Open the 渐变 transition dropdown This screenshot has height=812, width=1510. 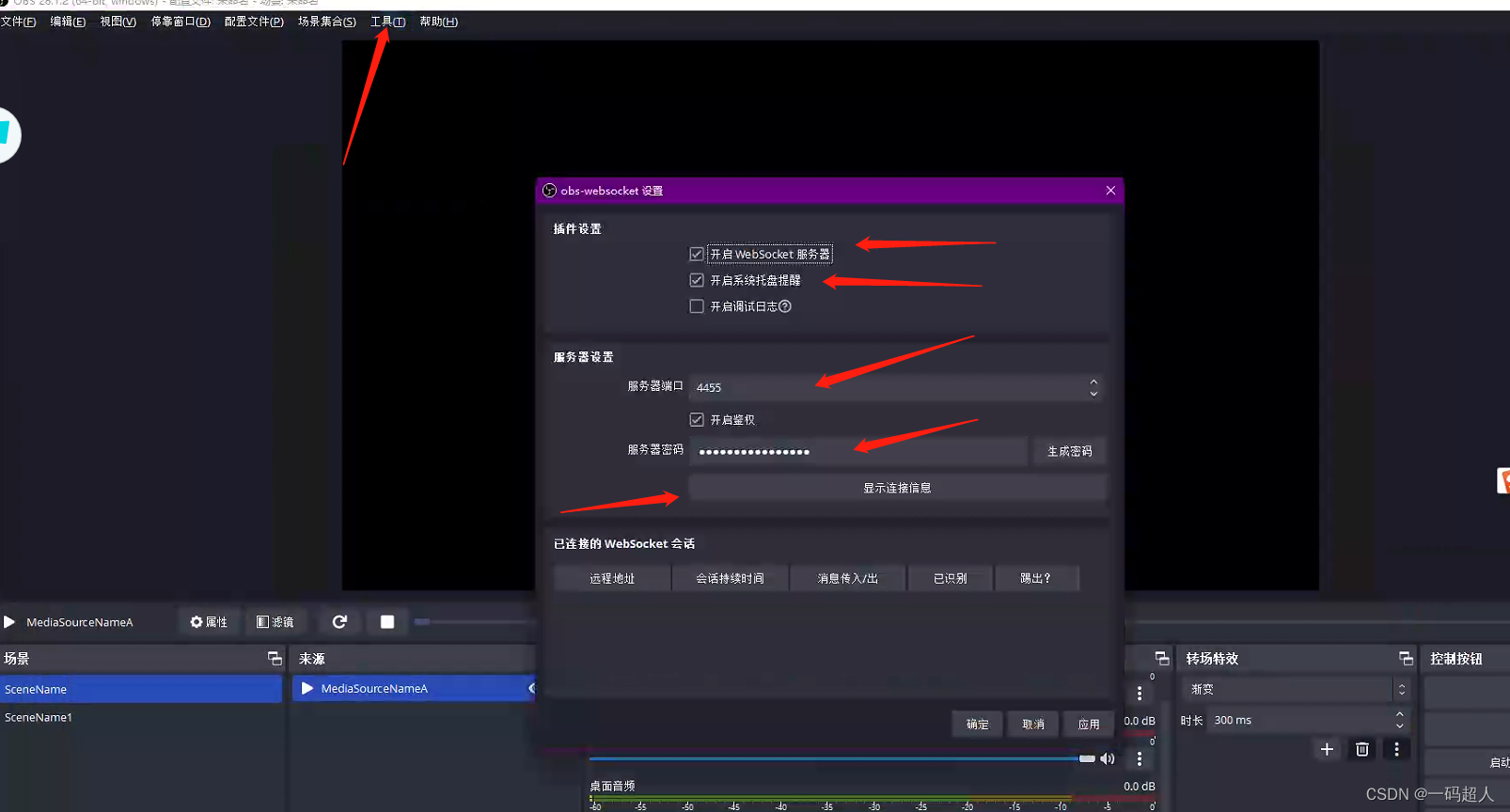pyautogui.click(x=1297, y=689)
